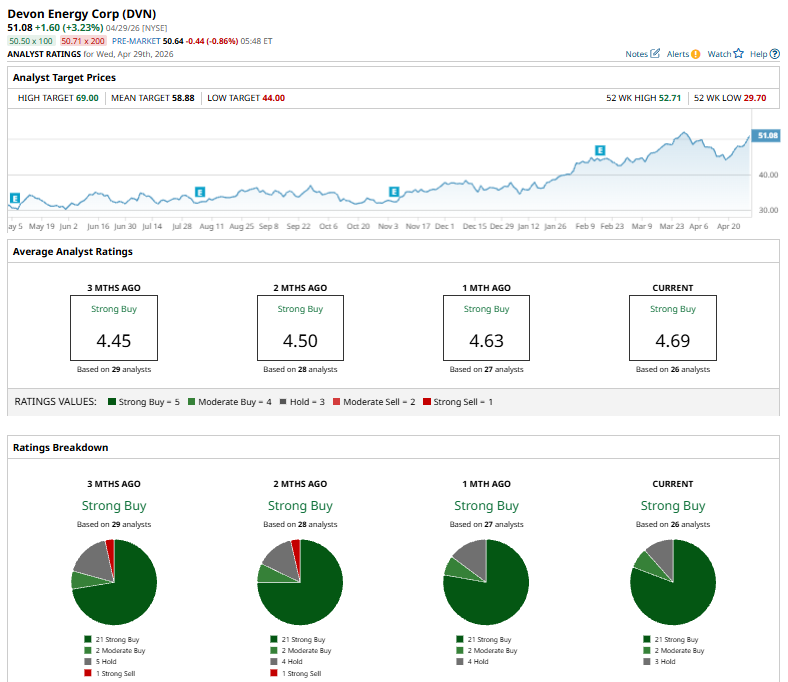This screenshot has height=682, width=788.
Task: Select the 2 MTHS AGO 4.50 rating box
Action: coord(300,328)
